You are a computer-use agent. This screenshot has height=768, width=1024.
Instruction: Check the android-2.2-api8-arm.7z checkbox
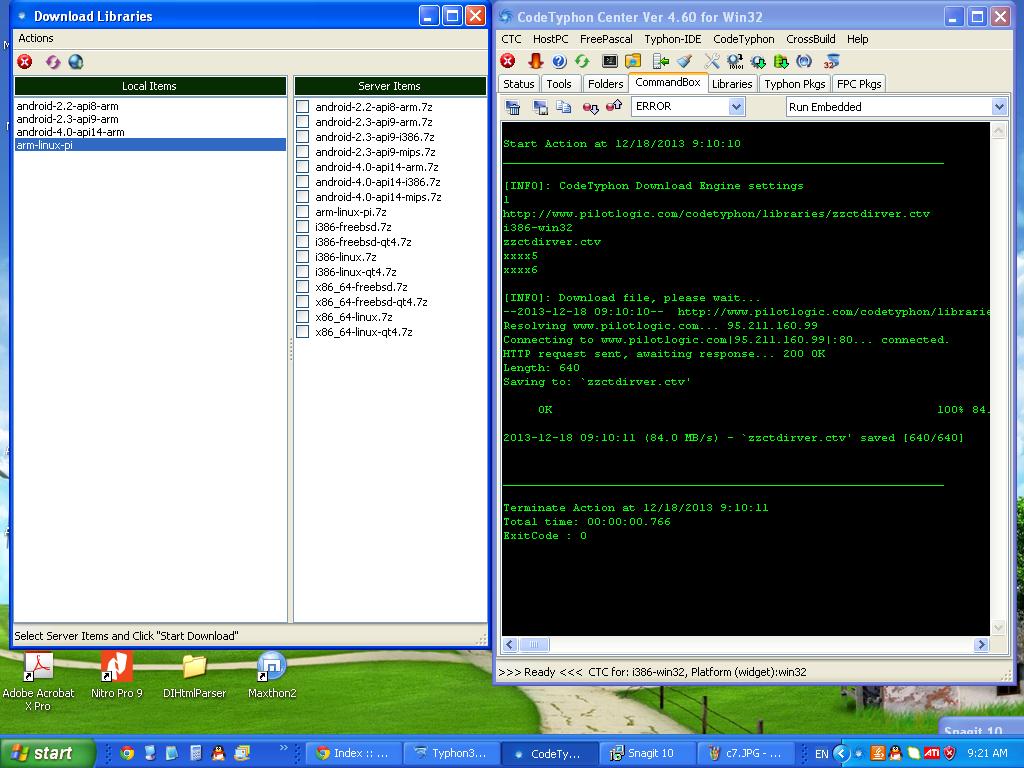pyautogui.click(x=302, y=106)
